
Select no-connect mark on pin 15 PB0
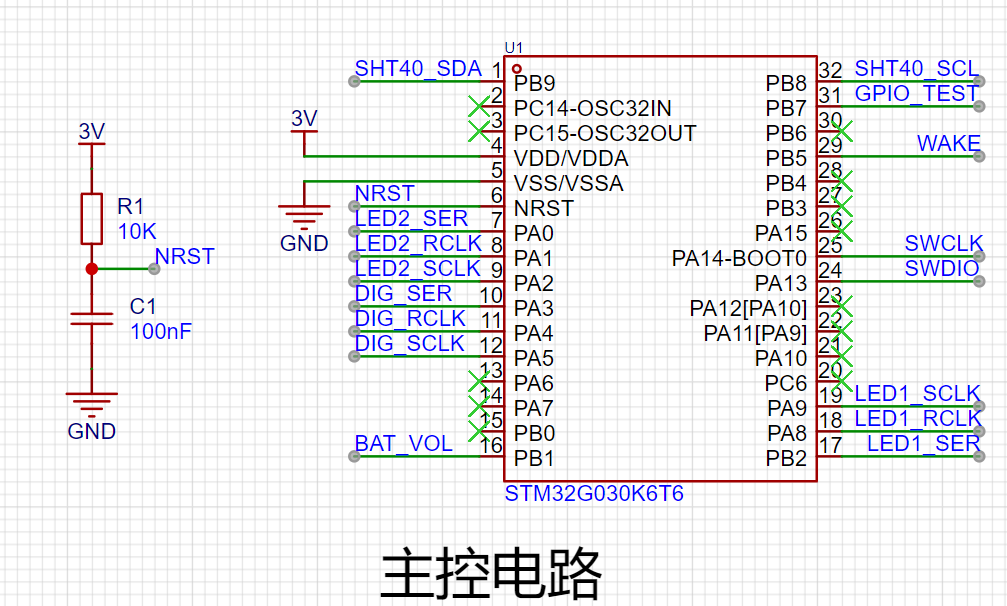[x=479, y=431]
